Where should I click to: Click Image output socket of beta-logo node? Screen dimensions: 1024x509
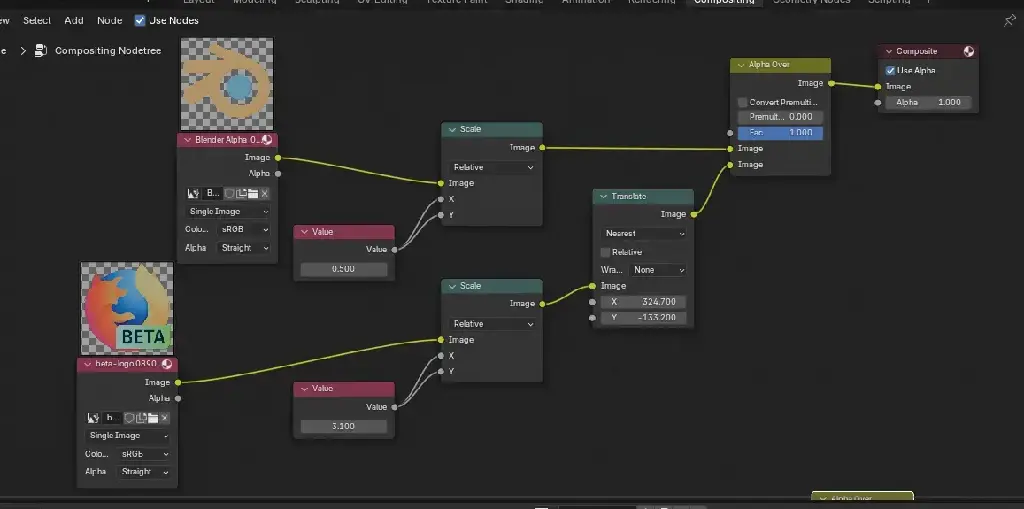pos(178,382)
